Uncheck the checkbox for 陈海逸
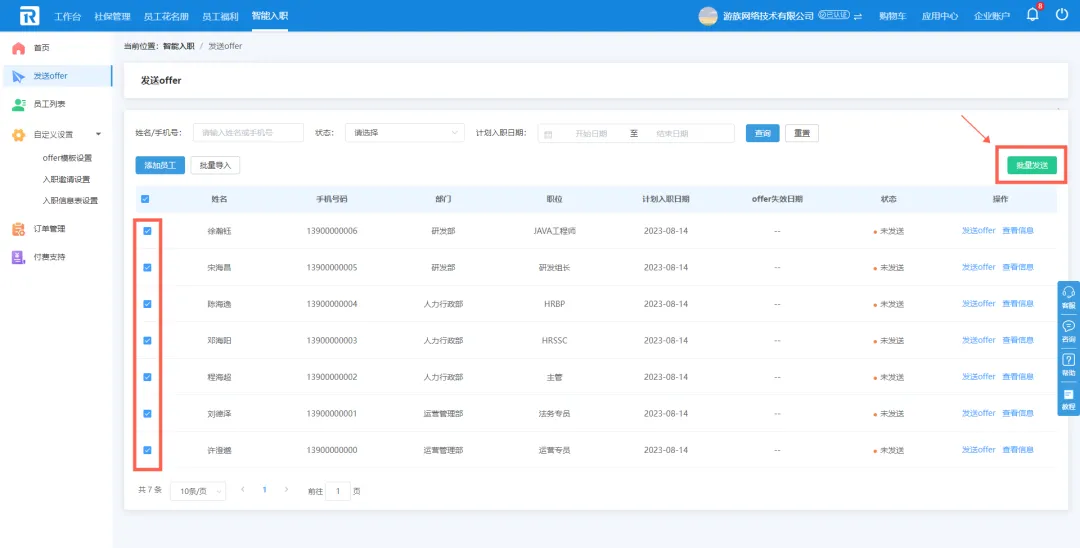Screen dimensions: 1080x548 147,304
